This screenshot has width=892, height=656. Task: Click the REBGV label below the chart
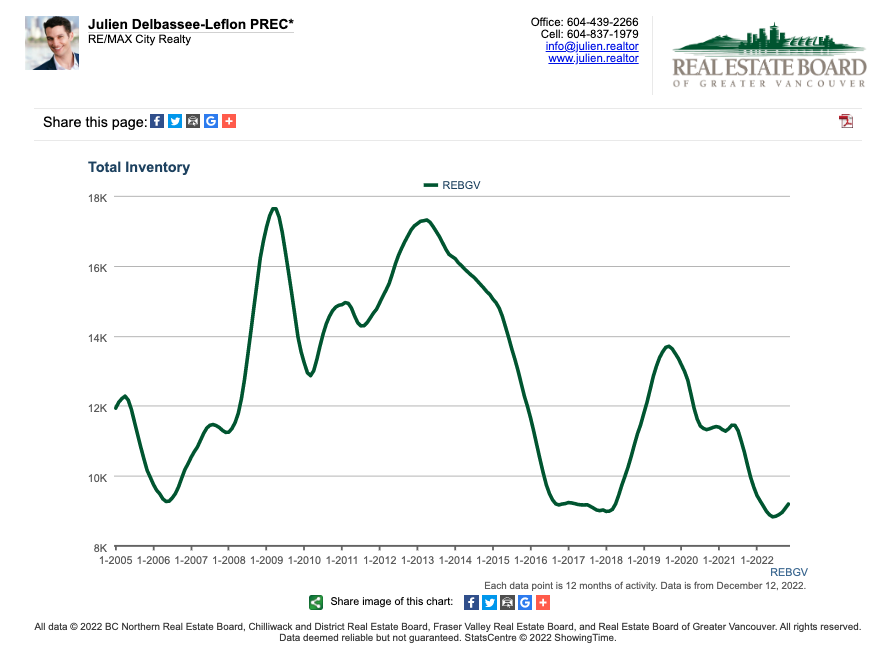point(788,572)
